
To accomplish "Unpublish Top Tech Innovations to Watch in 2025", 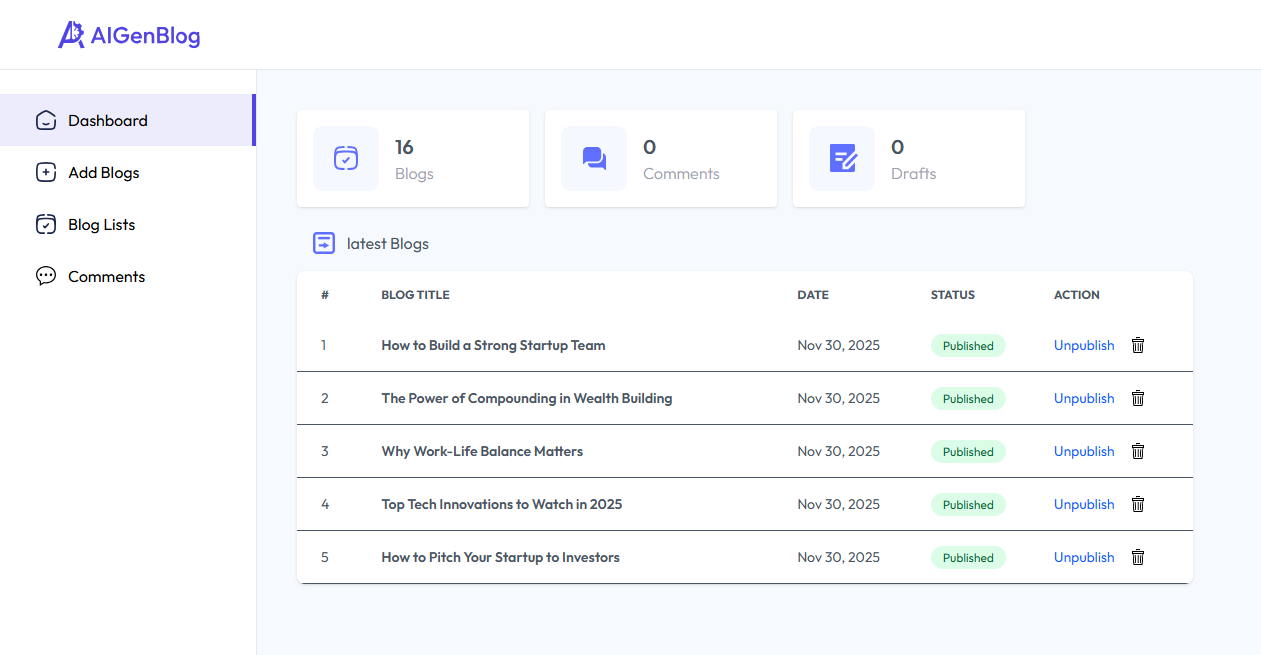I will pyautogui.click(x=1084, y=504).
